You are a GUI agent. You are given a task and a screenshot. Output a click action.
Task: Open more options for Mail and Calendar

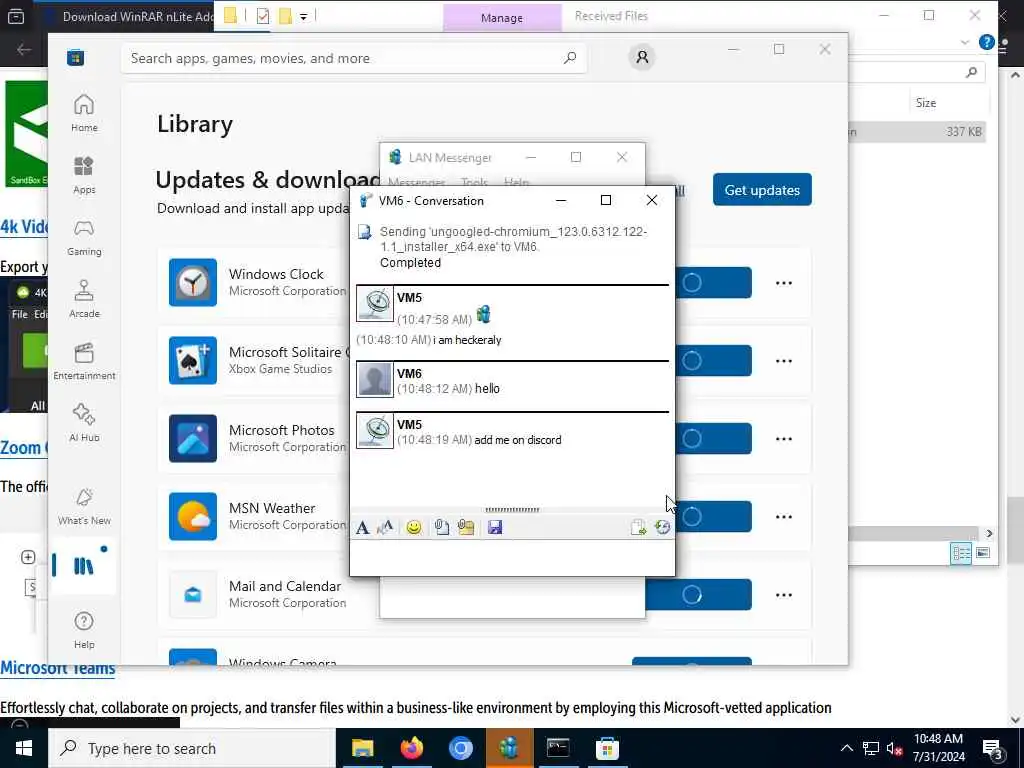[784, 595]
